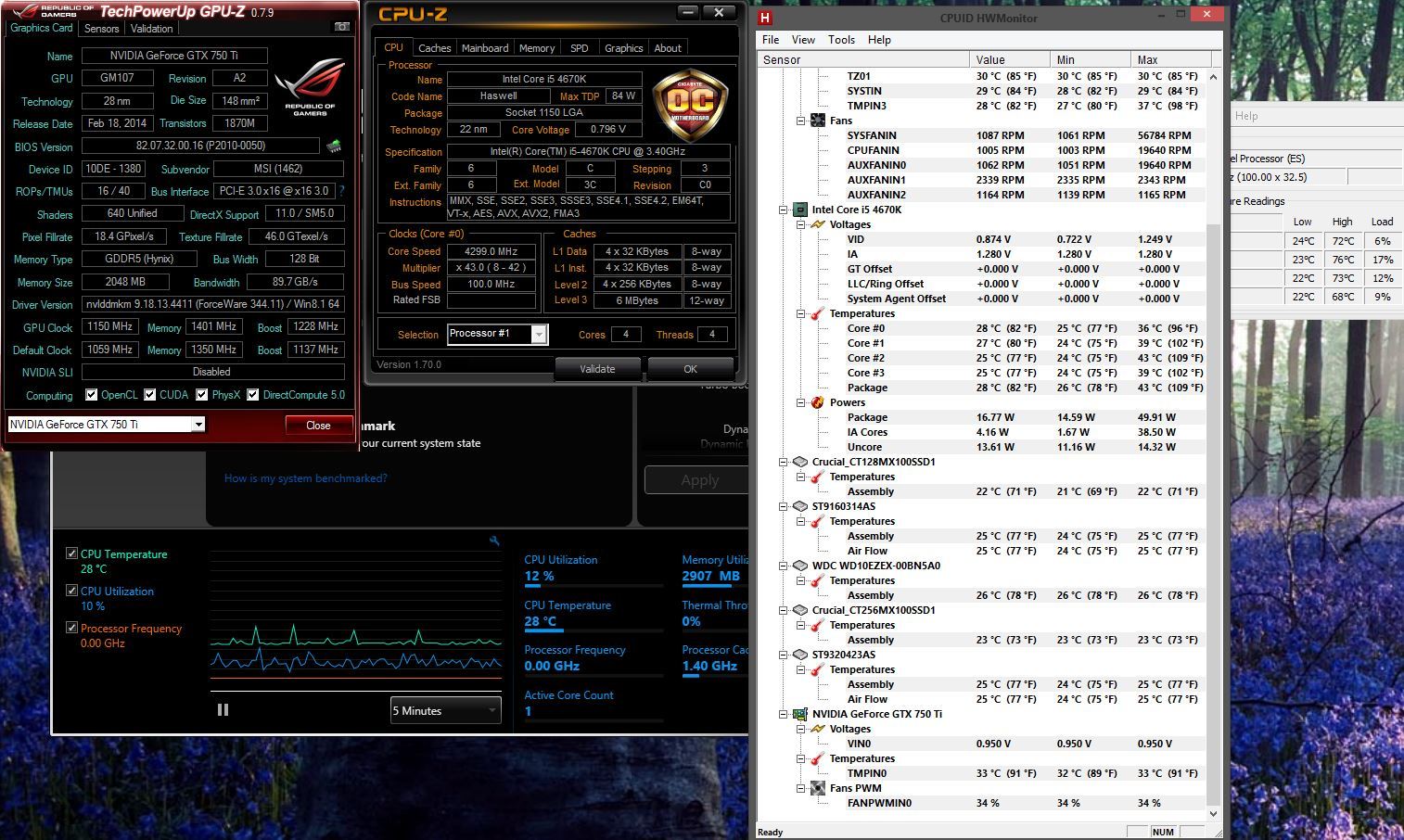Image resolution: width=1404 pixels, height=840 pixels.
Task: Click the CPU Temperatures thermometer icon
Action: [817, 313]
